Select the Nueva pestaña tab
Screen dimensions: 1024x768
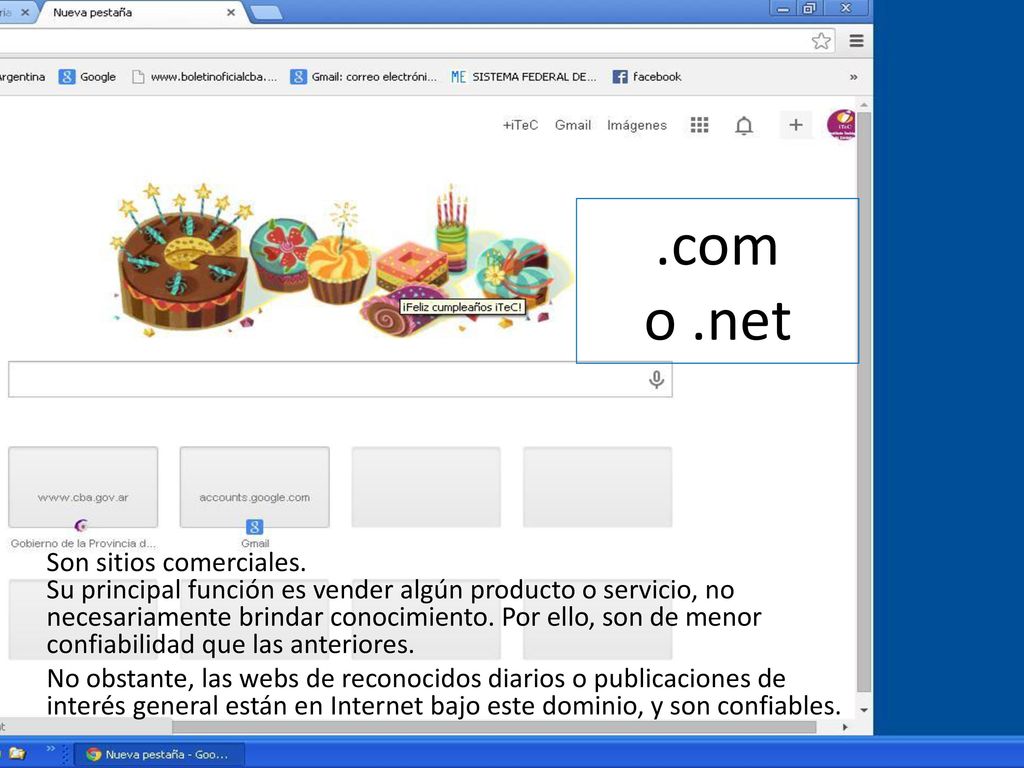pyautogui.click(x=140, y=12)
